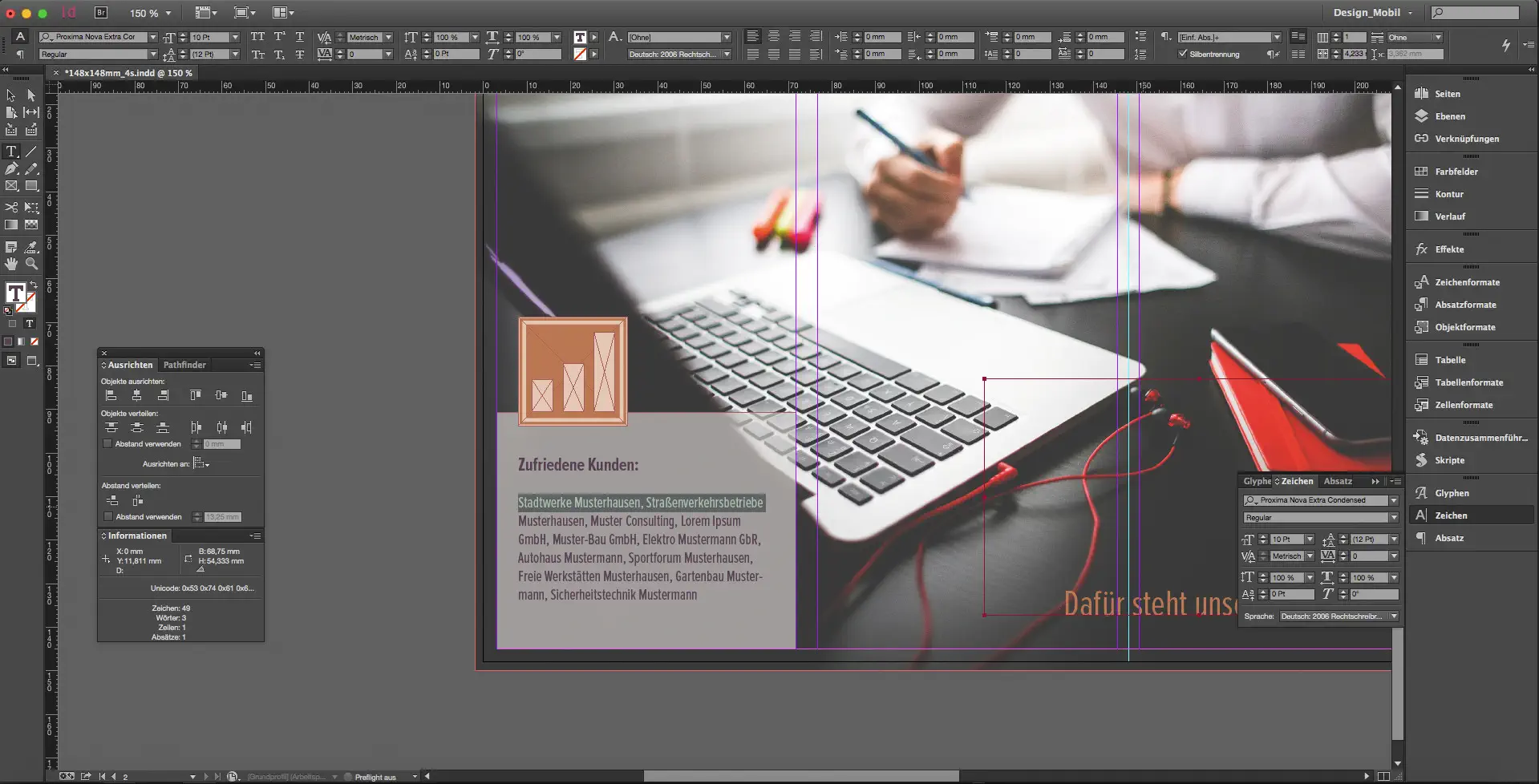Switch to the Absatz tab in Zeichen panel
This screenshot has height=784, width=1539.
pos(1338,481)
